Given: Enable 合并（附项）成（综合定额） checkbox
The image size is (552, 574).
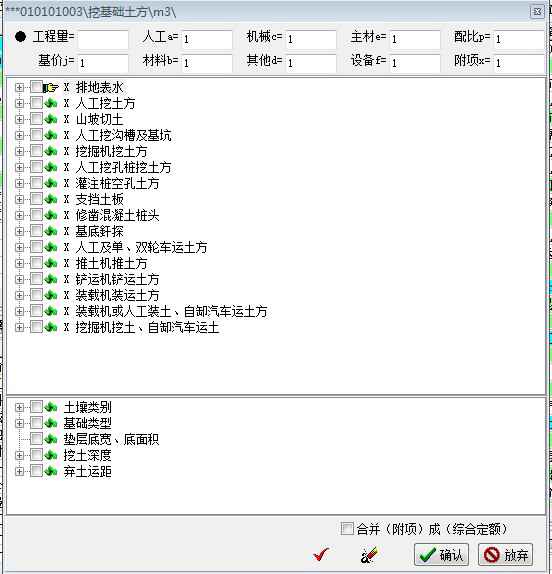Looking at the screenshot, I should [347, 529].
